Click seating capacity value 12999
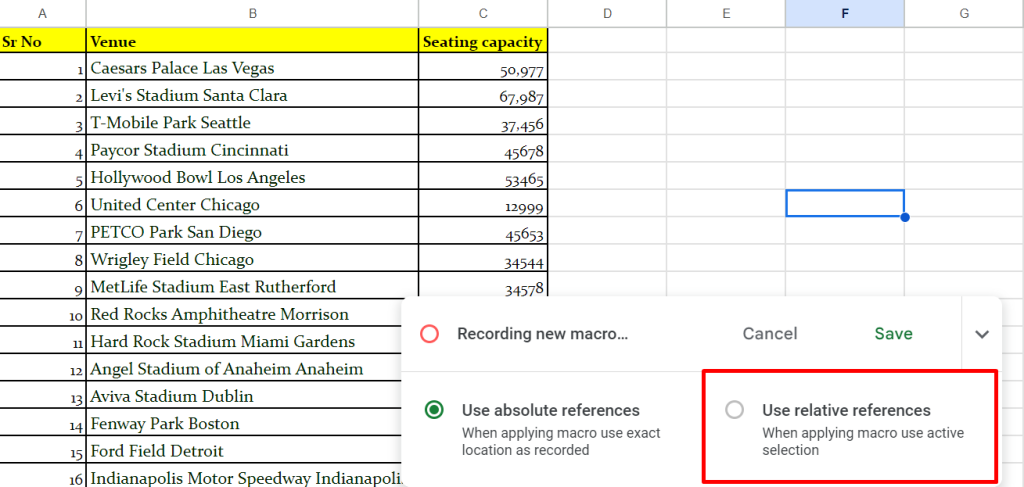This screenshot has width=1024, height=487. point(483,204)
